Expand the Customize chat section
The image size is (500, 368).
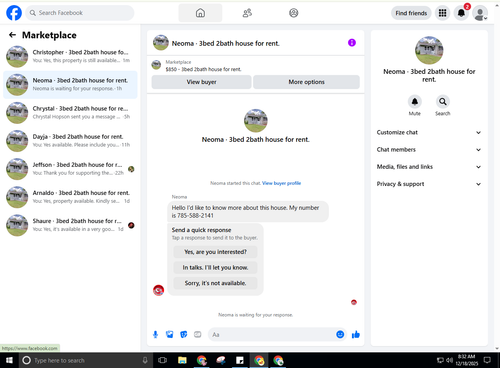[429, 132]
